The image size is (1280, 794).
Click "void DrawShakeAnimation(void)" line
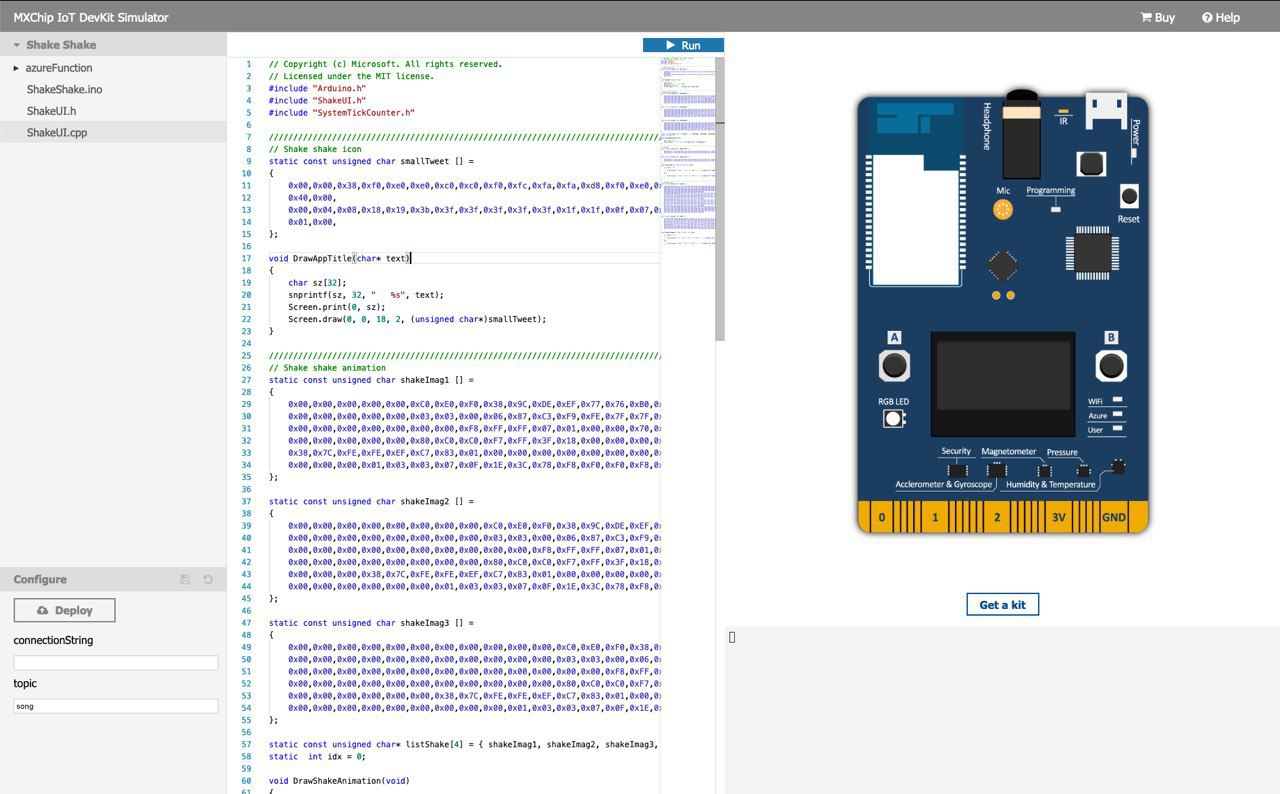click(x=339, y=780)
